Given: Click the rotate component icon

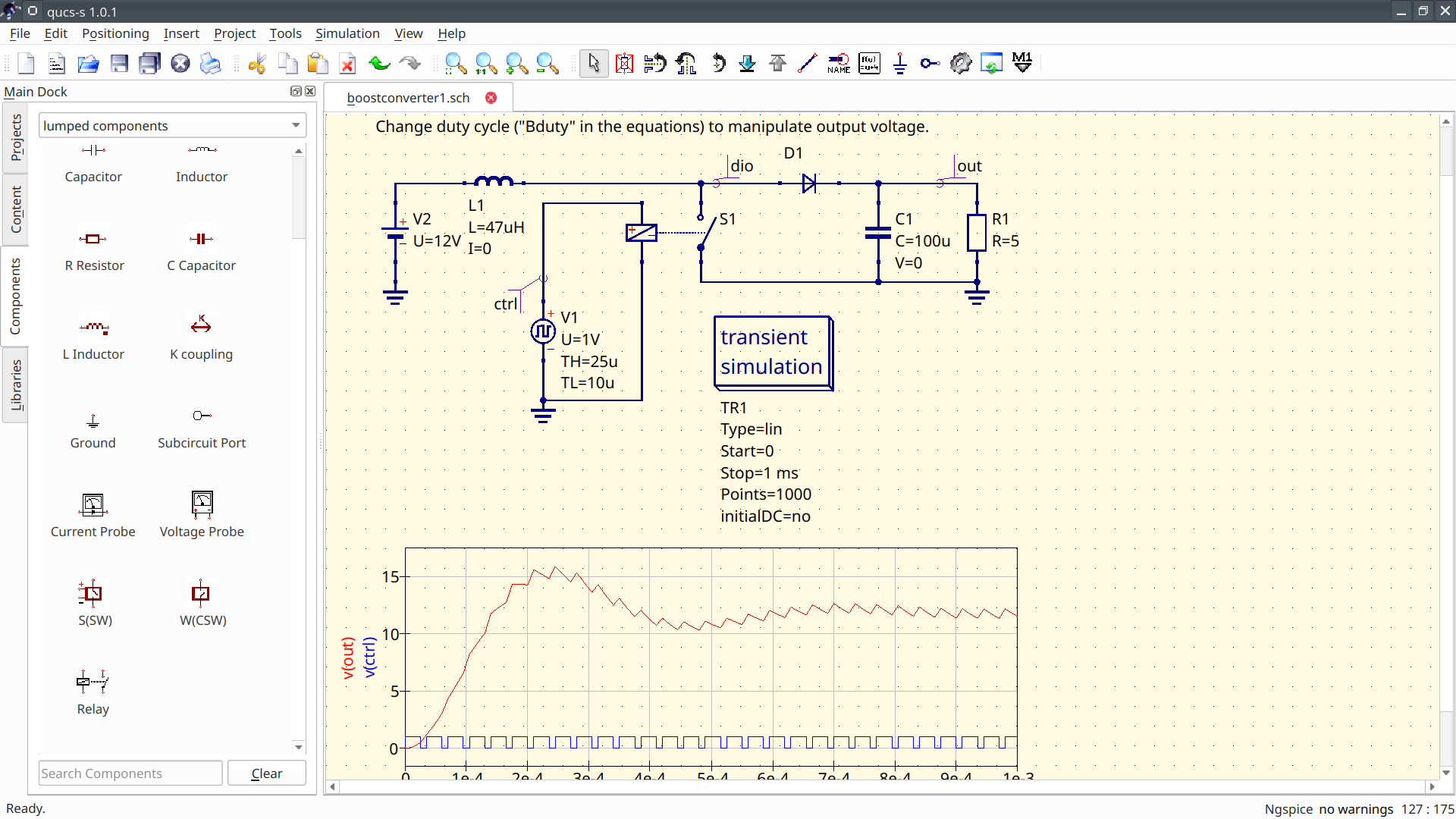Looking at the screenshot, I should (x=718, y=63).
